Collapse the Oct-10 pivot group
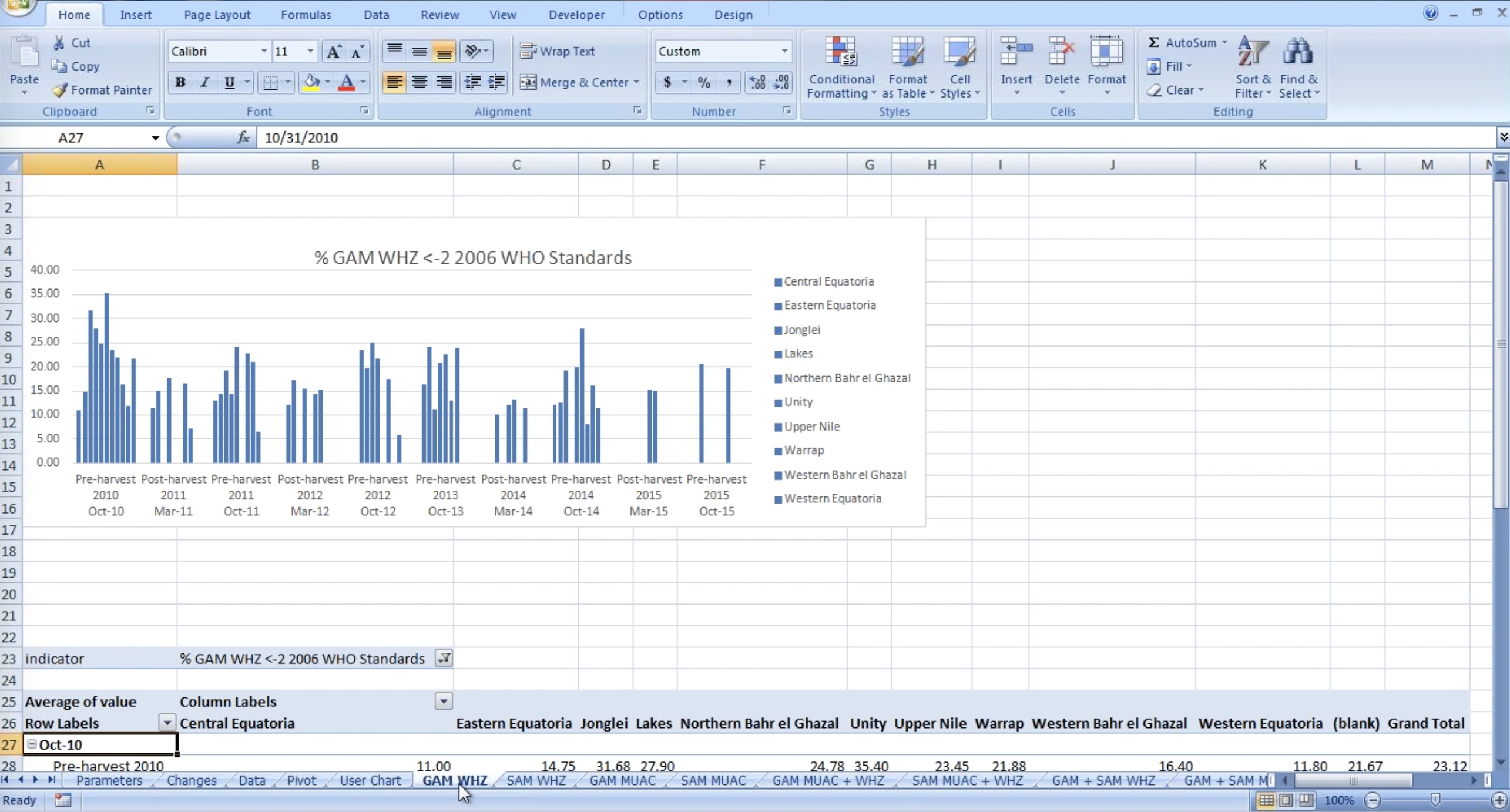 32,744
